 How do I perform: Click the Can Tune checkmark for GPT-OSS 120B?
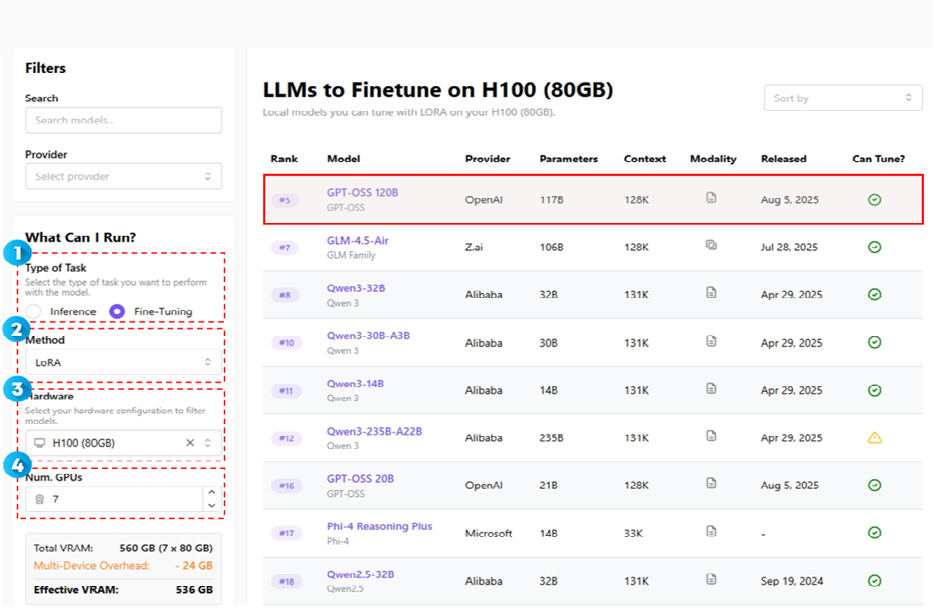874,199
